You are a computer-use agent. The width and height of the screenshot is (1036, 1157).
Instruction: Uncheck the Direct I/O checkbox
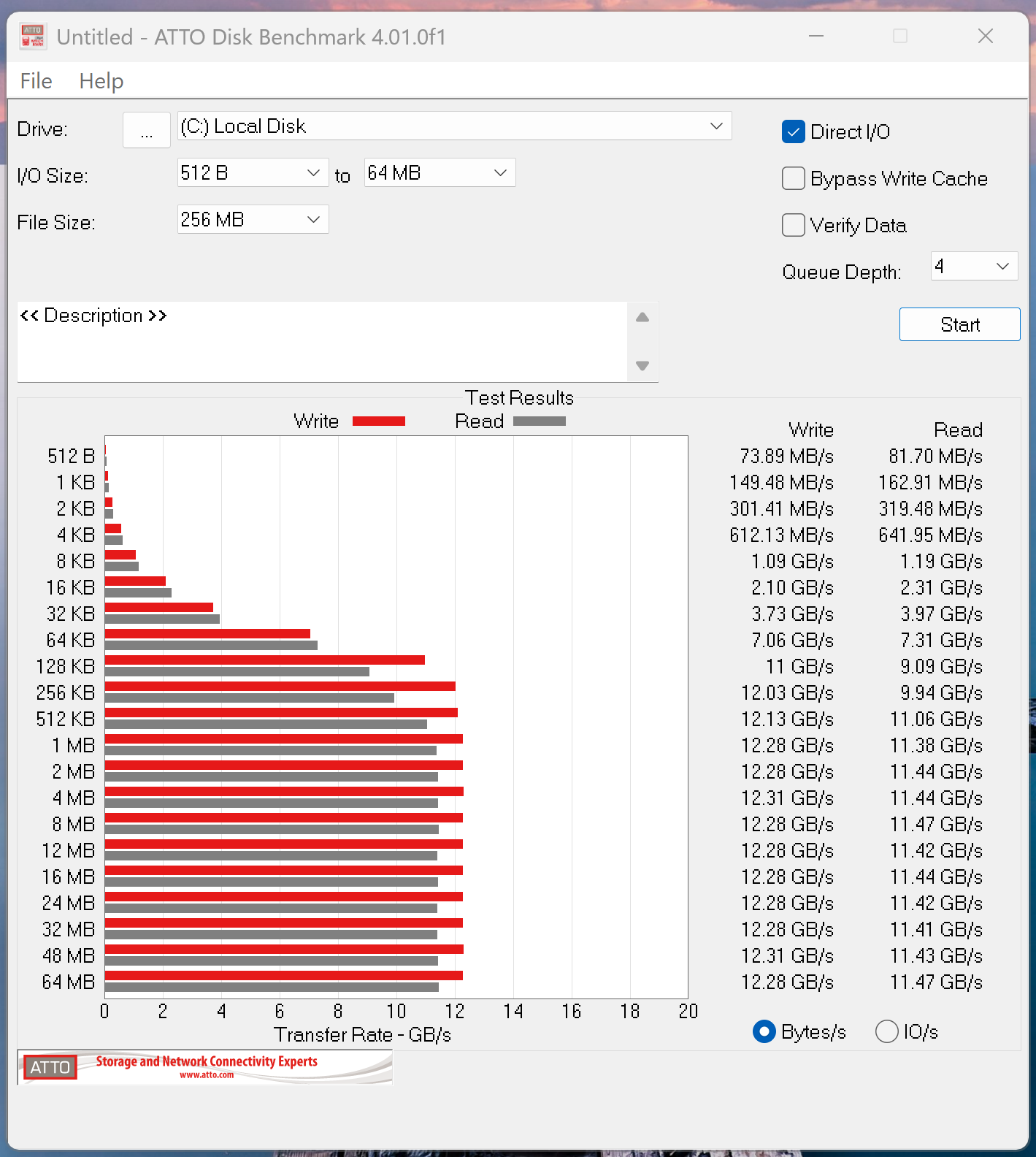coord(794,132)
